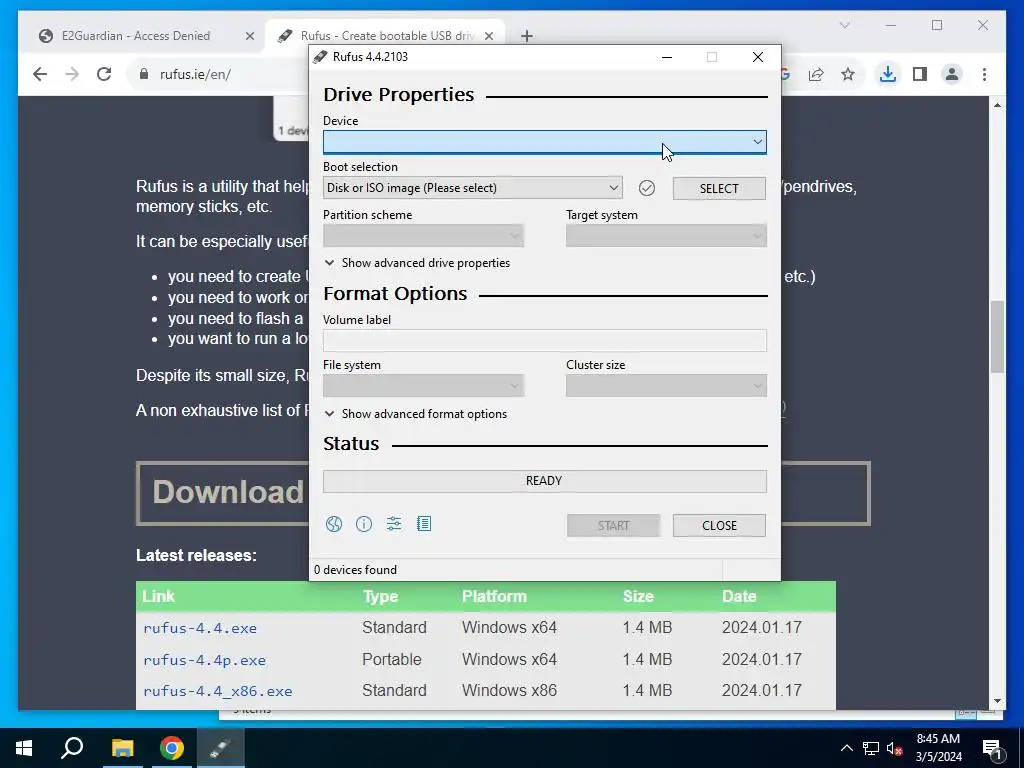
Task: View site information lock icon in Chrome
Action: [144, 74]
